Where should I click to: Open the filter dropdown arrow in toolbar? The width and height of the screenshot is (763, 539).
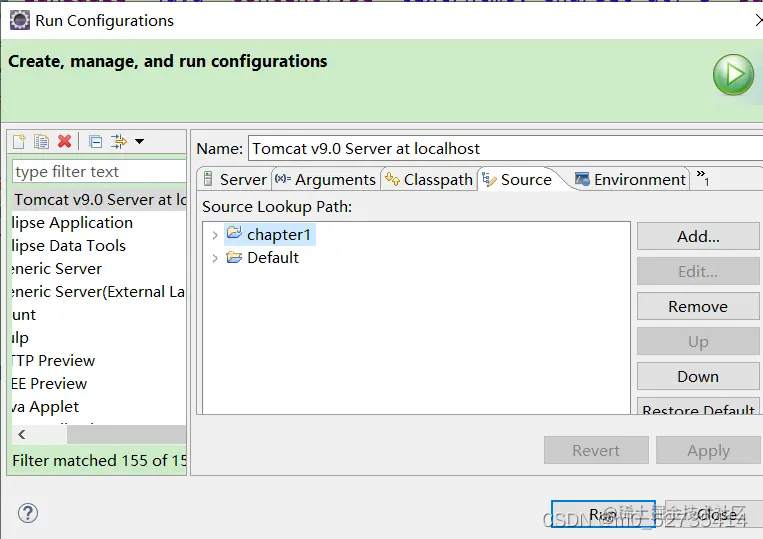tap(140, 142)
